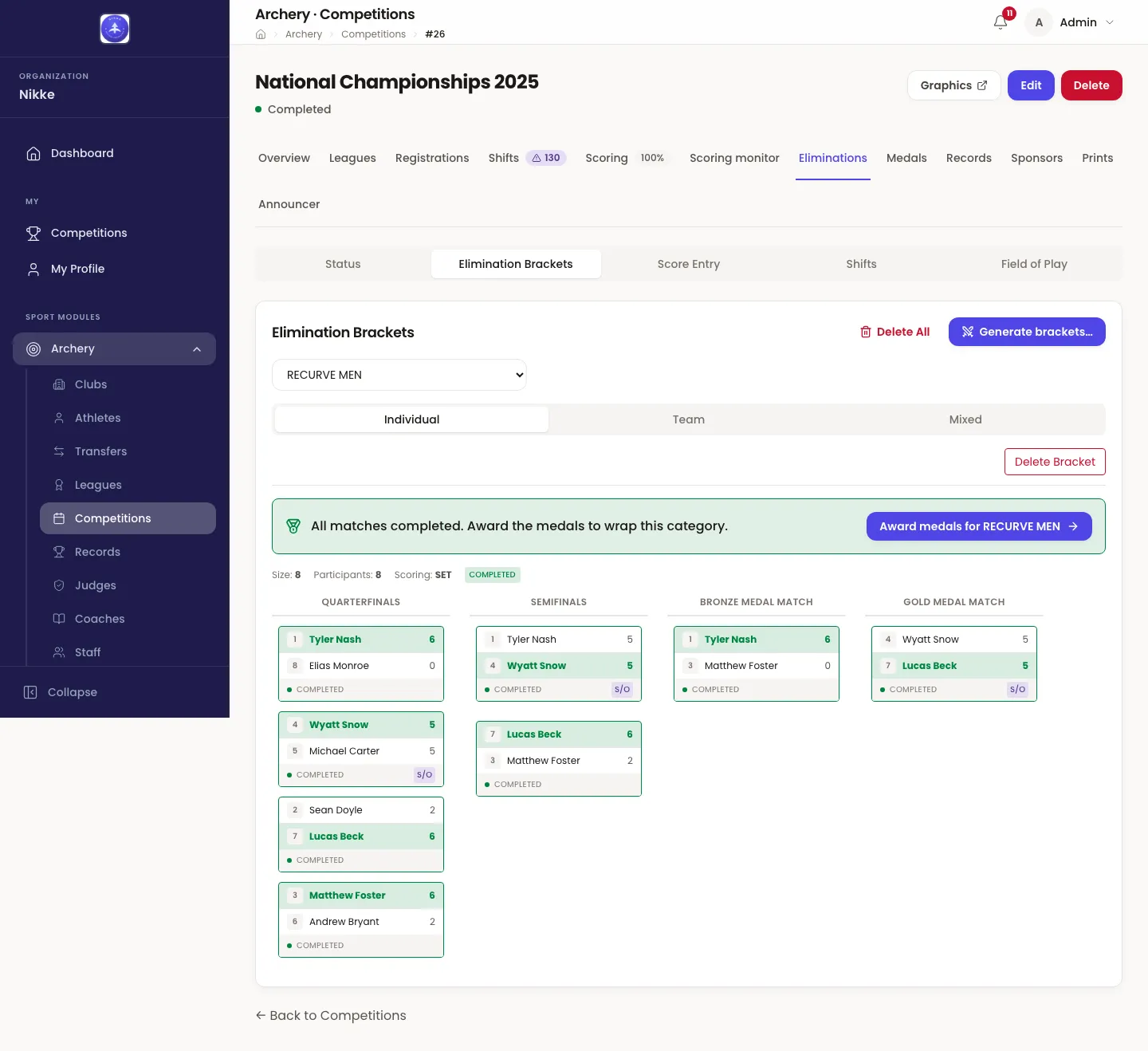Open the RECURVE MEN category dropdown
The height and width of the screenshot is (1051, 1148).
coord(399,375)
